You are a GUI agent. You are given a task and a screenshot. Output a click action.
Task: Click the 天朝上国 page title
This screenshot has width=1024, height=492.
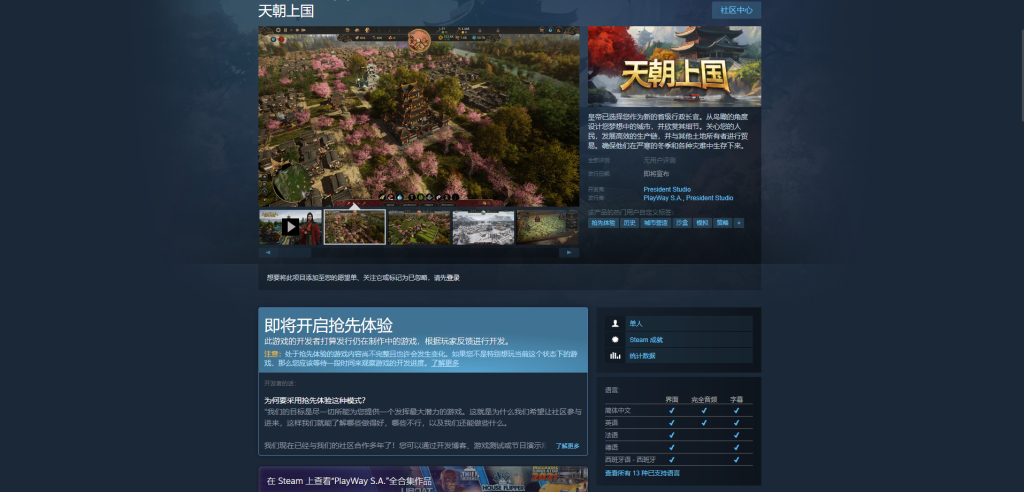[x=286, y=11]
